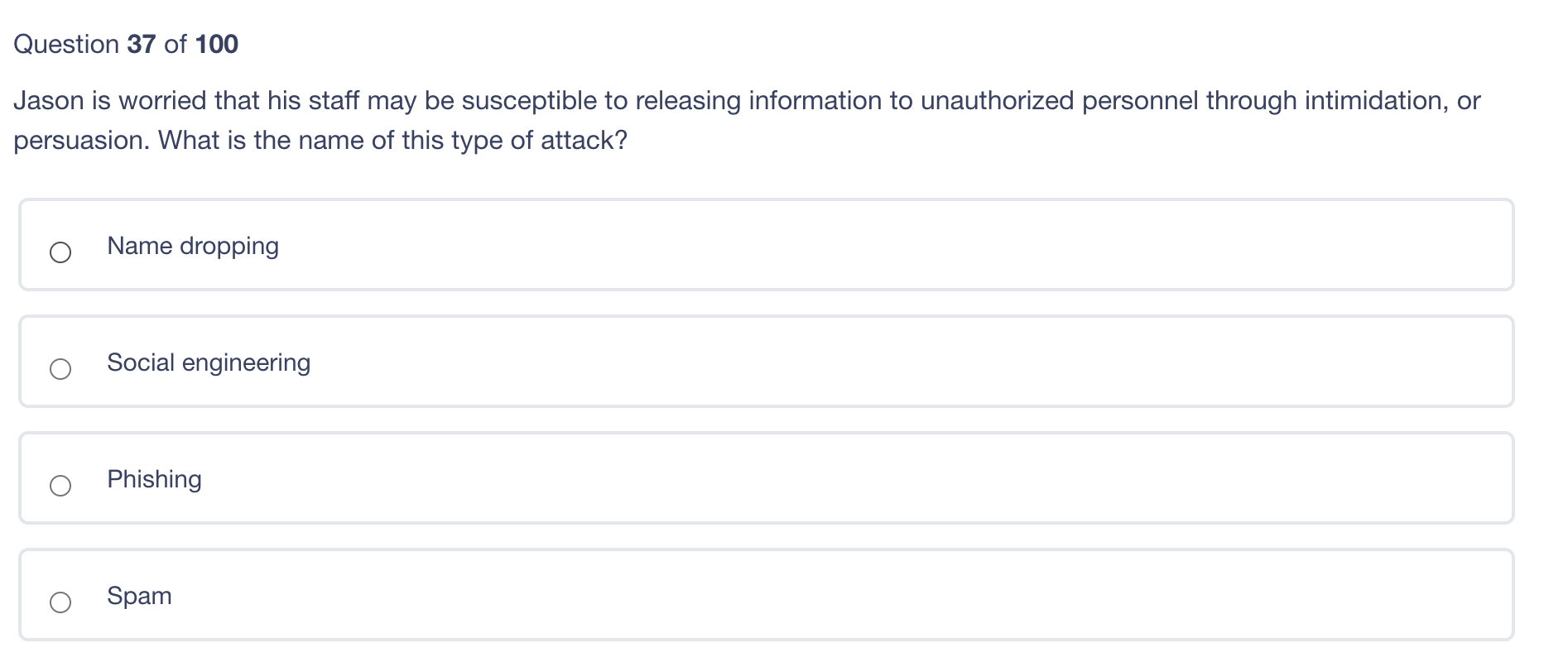Click the name "Jason" in the question
The height and width of the screenshot is (667, 1568).
pyautogui.click(x=49, y=101)
